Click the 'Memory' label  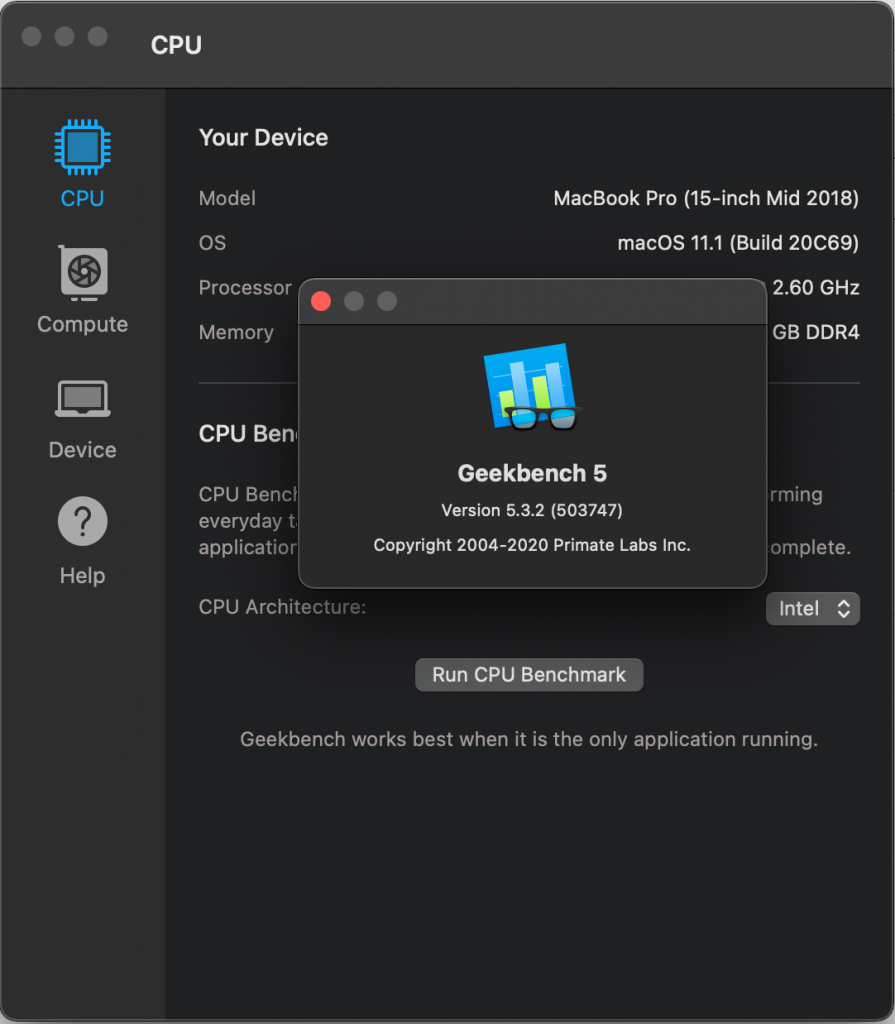click(236, 332)
